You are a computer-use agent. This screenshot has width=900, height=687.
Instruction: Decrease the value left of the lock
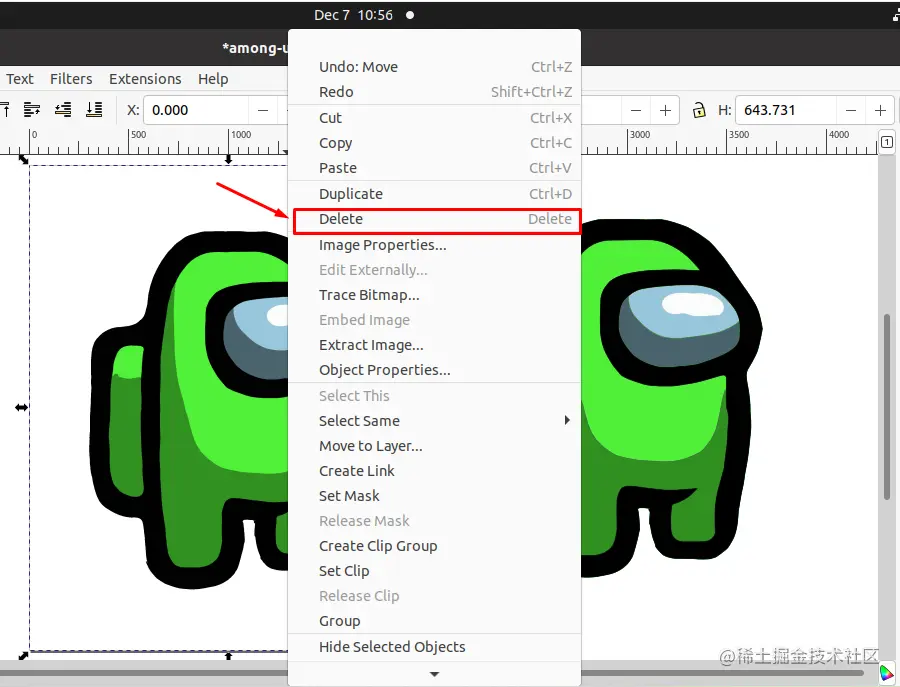(x=636, y=110)
